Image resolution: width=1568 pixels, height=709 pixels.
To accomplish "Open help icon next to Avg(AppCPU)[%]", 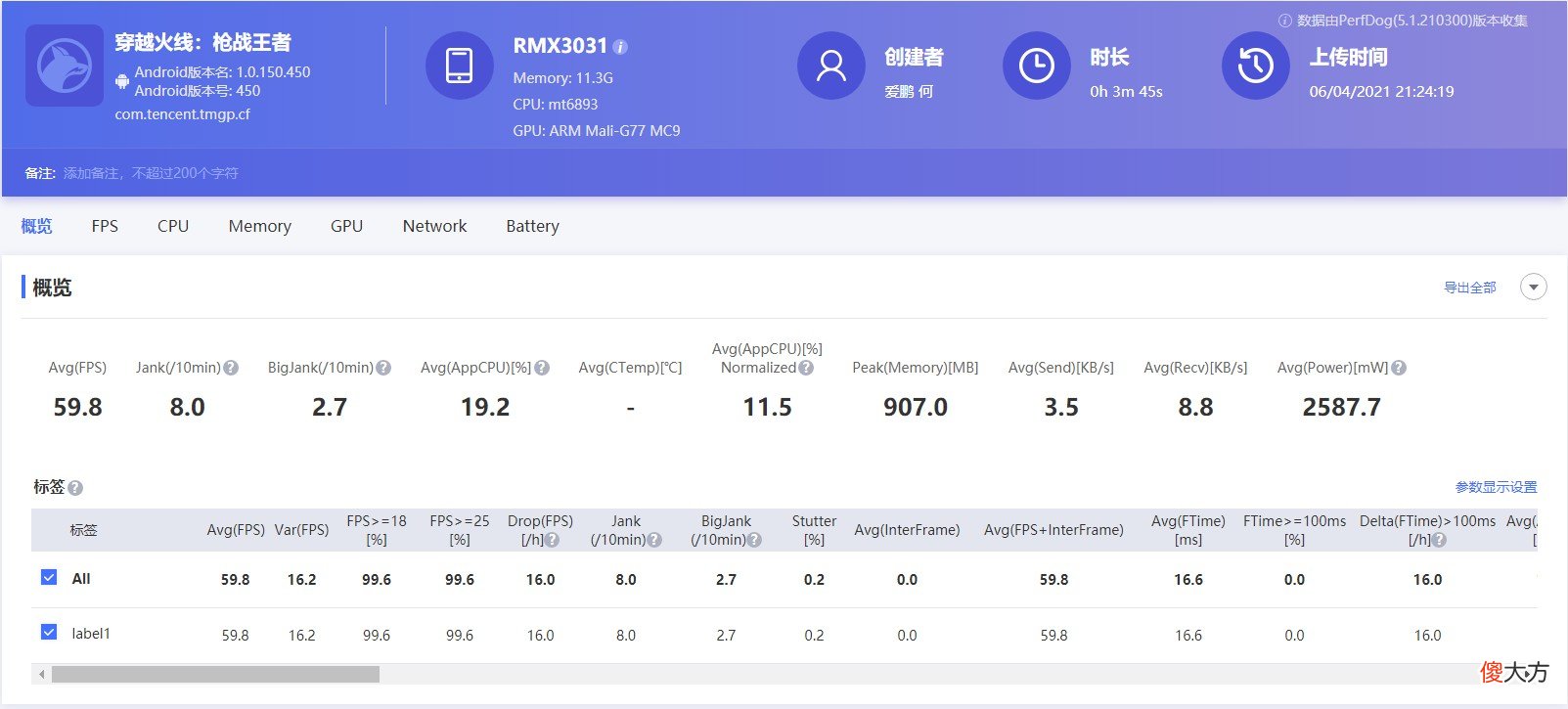I will pos(542,368).
